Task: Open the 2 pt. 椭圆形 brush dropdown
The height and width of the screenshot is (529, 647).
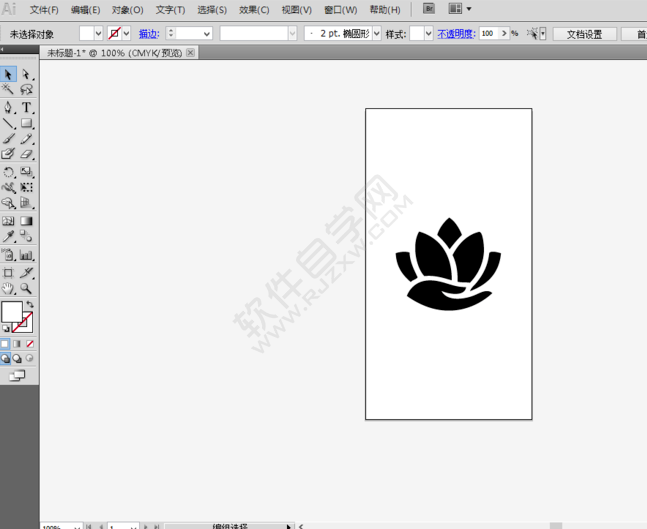Action: coord(376,33)
